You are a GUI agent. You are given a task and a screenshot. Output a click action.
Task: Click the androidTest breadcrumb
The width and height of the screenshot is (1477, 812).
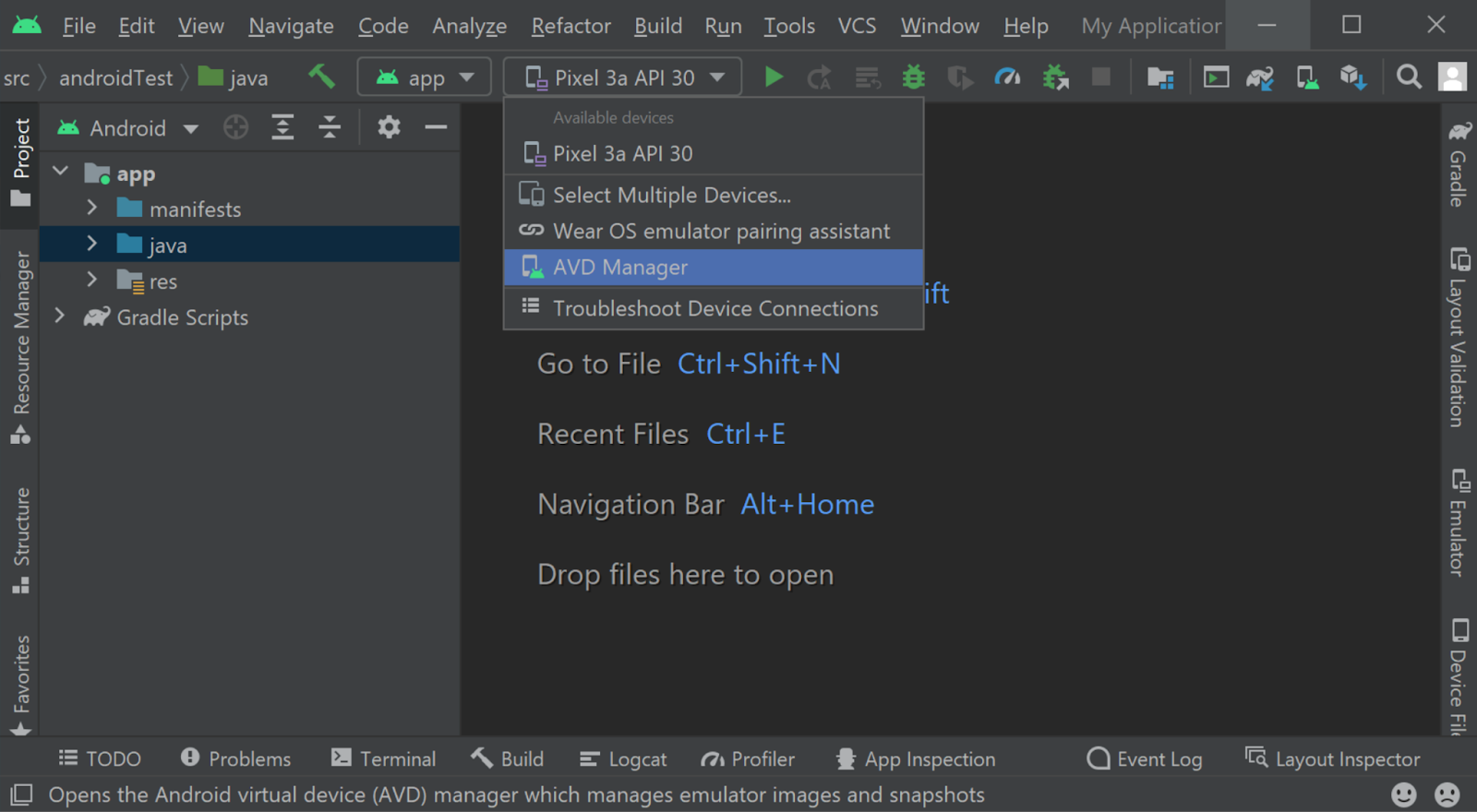point(115,78)
